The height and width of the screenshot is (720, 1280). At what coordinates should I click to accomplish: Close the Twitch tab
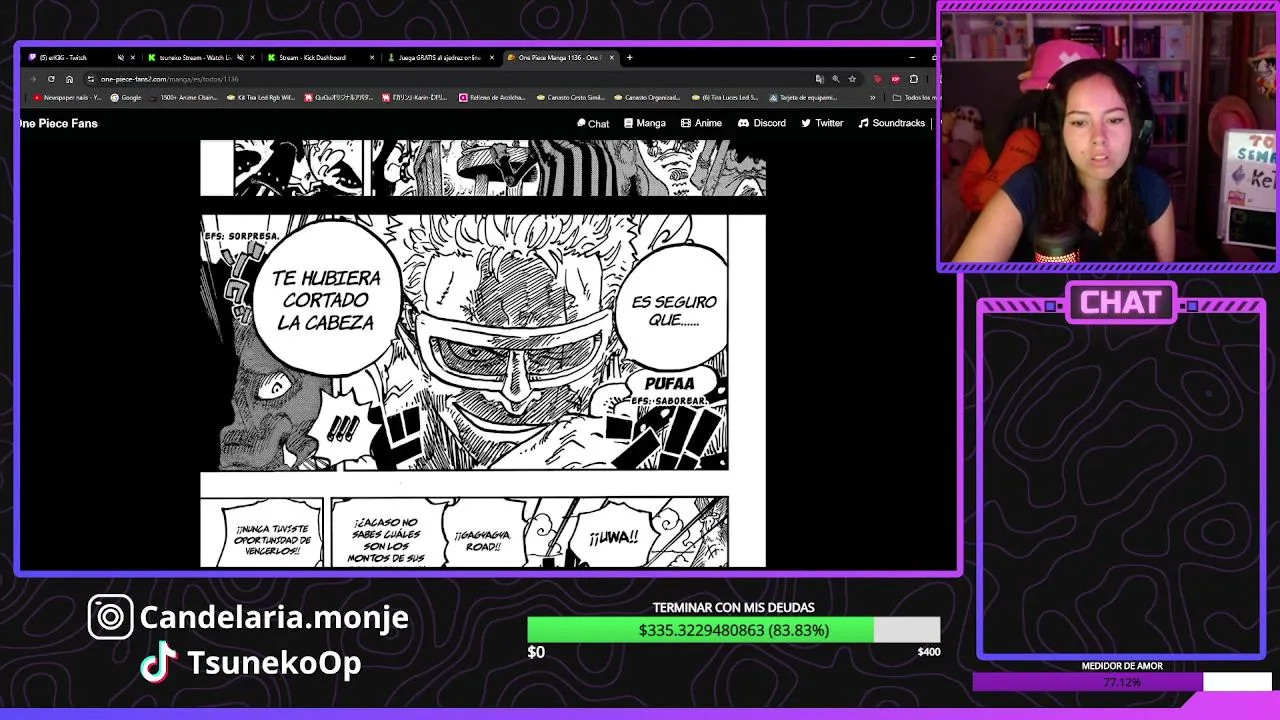pyautogui.click(x=133, y=58)
